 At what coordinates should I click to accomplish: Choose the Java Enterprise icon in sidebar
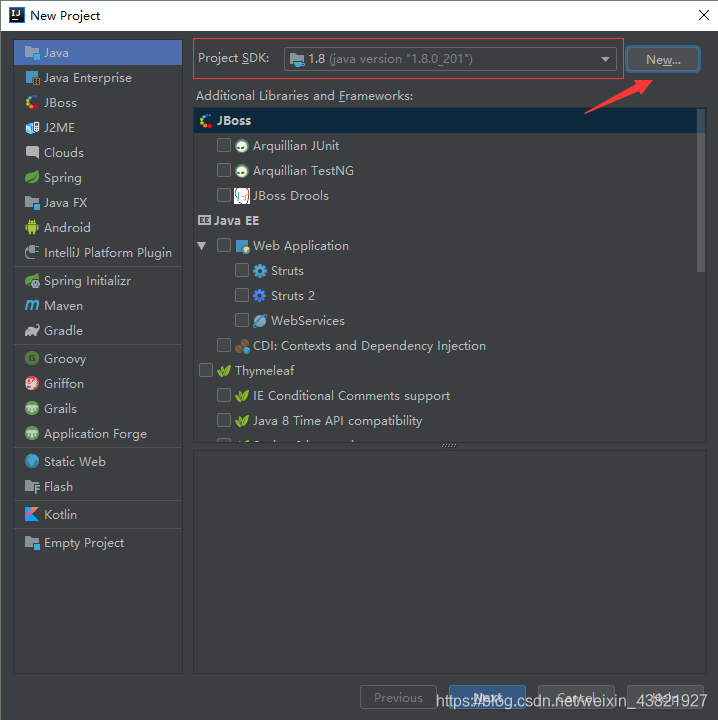click(x=32, y=78)
